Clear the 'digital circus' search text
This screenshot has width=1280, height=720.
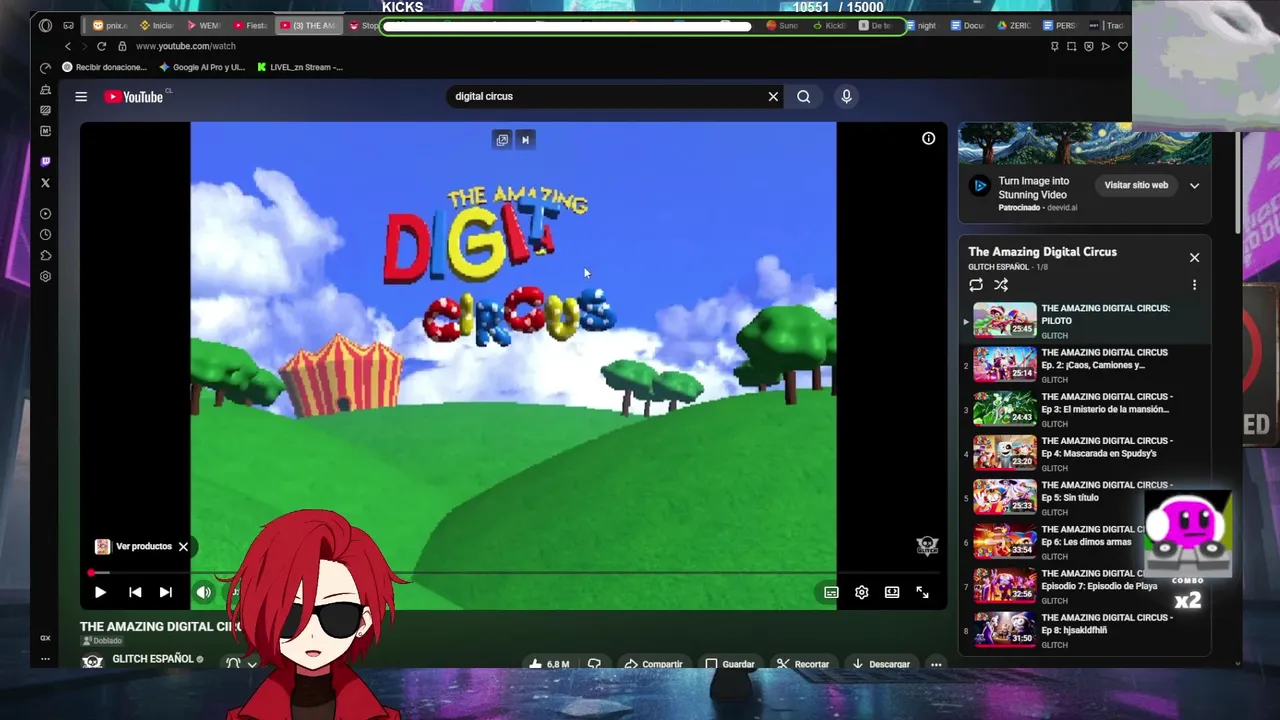773,97
